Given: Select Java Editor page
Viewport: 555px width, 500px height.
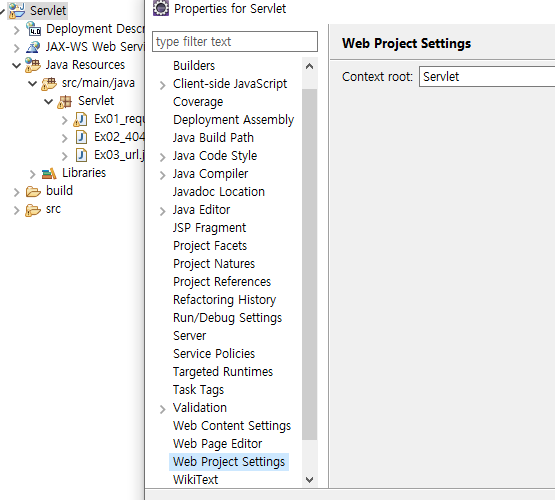Looking at the screenshot, I should click(x=201, y=210).
